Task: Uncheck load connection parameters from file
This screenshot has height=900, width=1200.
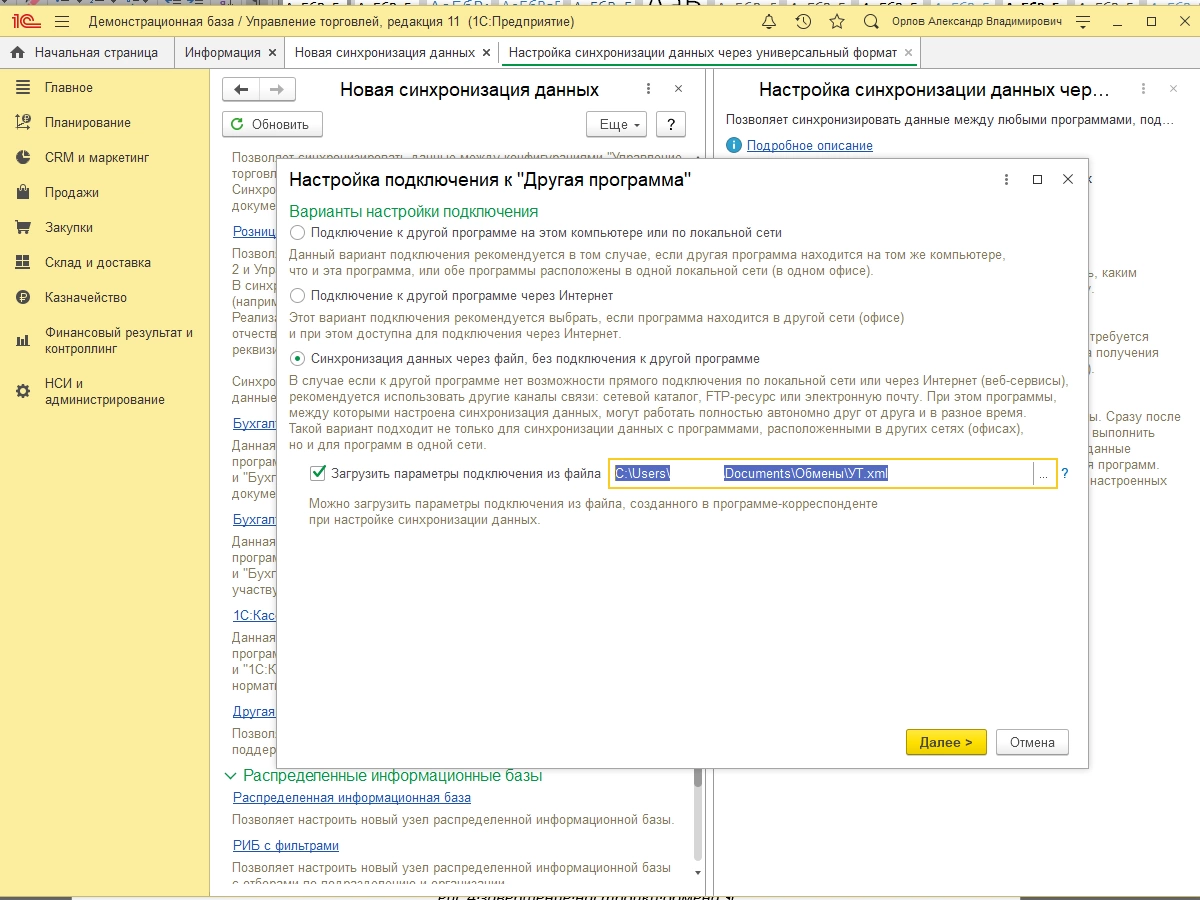Action: point(318,473)
